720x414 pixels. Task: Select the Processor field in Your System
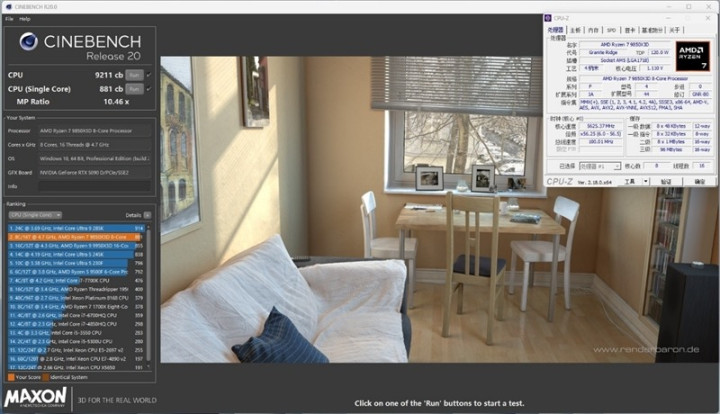(95, 131)
